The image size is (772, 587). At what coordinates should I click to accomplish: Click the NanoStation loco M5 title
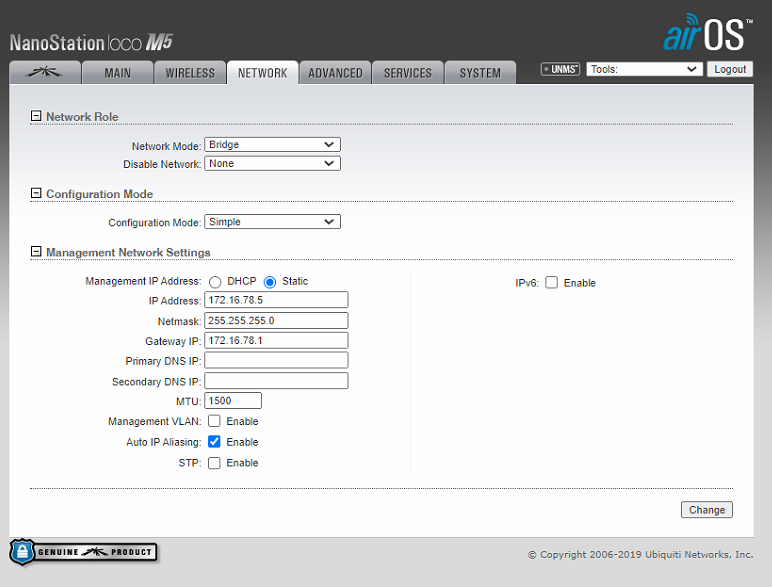tap(91, 42)
